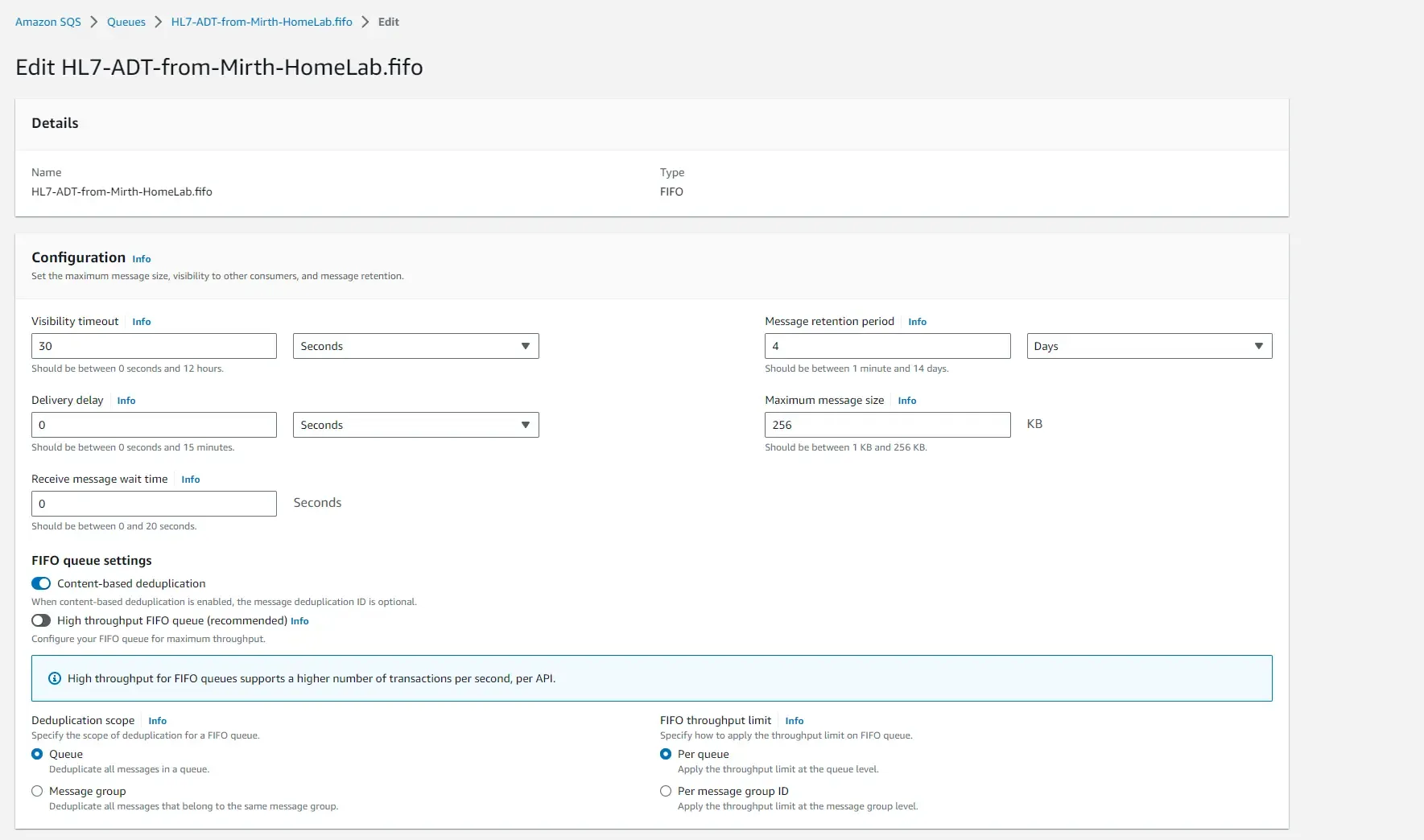1424x840 pixels.
Task: Open the Receive message wait time Info link
Action: (x=190, y=479)
